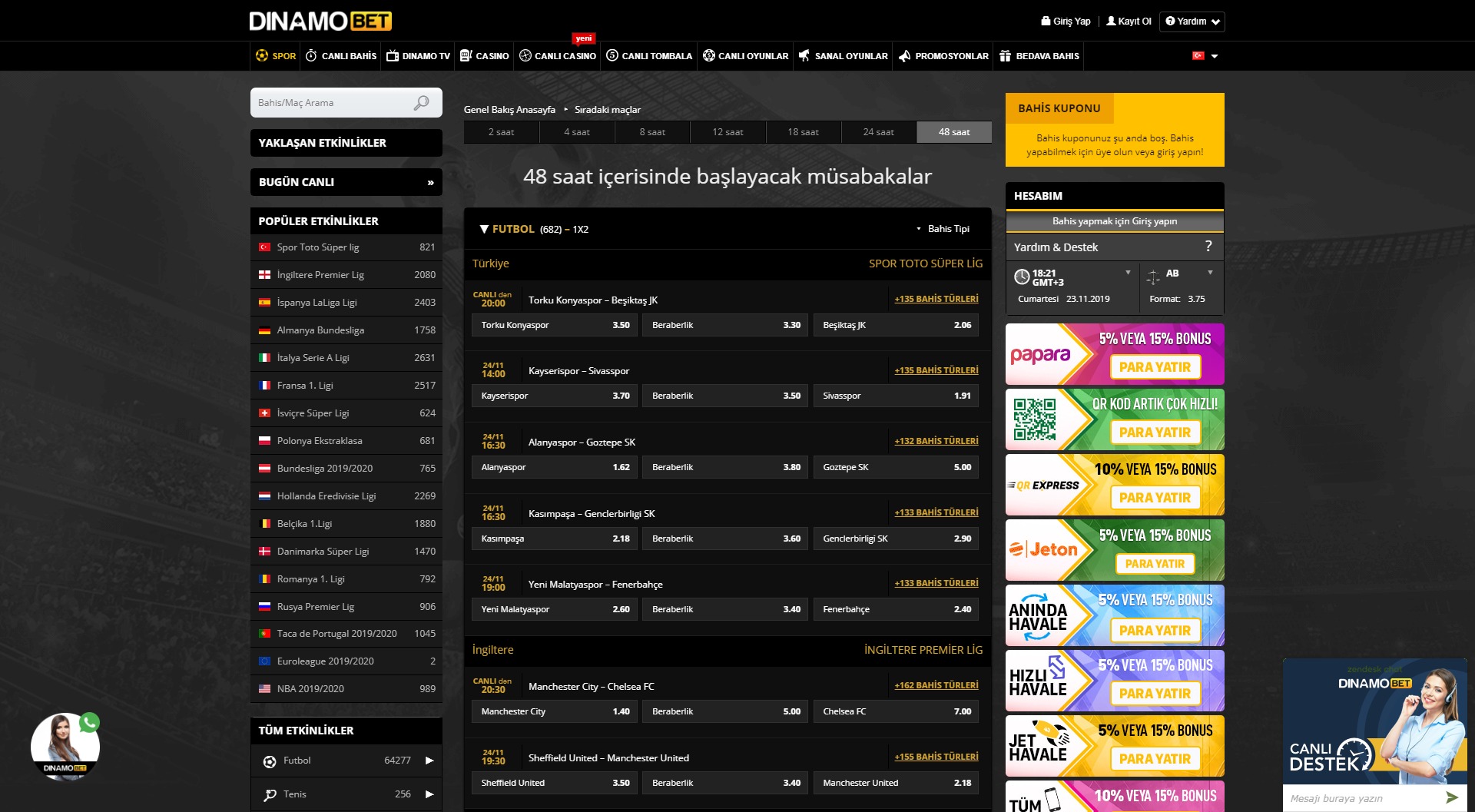This screenshot has height=812, width=1475.
Task: Open CANLI CASINO in navigation bar
Action: tap(558, 56)
